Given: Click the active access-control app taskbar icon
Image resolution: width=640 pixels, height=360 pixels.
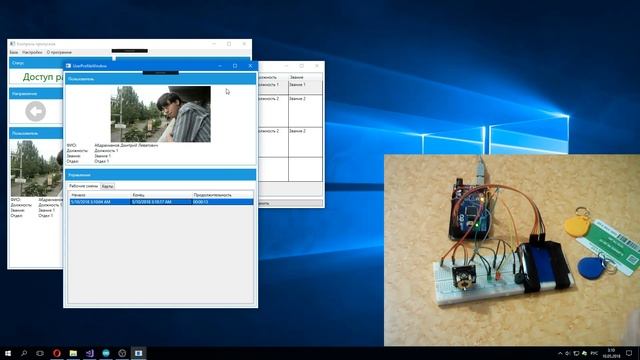Looking at the screenshot, I should click(138, 353).
